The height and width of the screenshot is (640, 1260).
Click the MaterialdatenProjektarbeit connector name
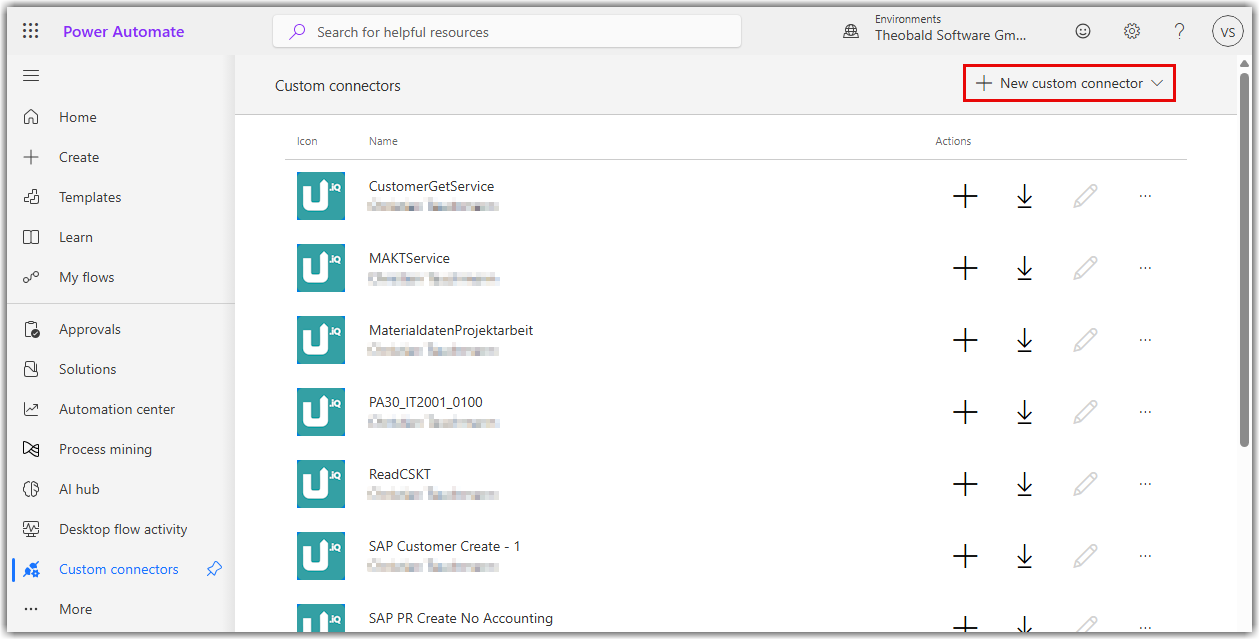(x=451, y=330)
